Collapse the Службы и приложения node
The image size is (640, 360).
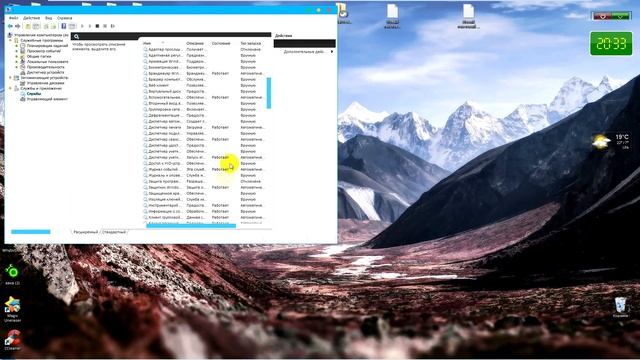point(11,88)
